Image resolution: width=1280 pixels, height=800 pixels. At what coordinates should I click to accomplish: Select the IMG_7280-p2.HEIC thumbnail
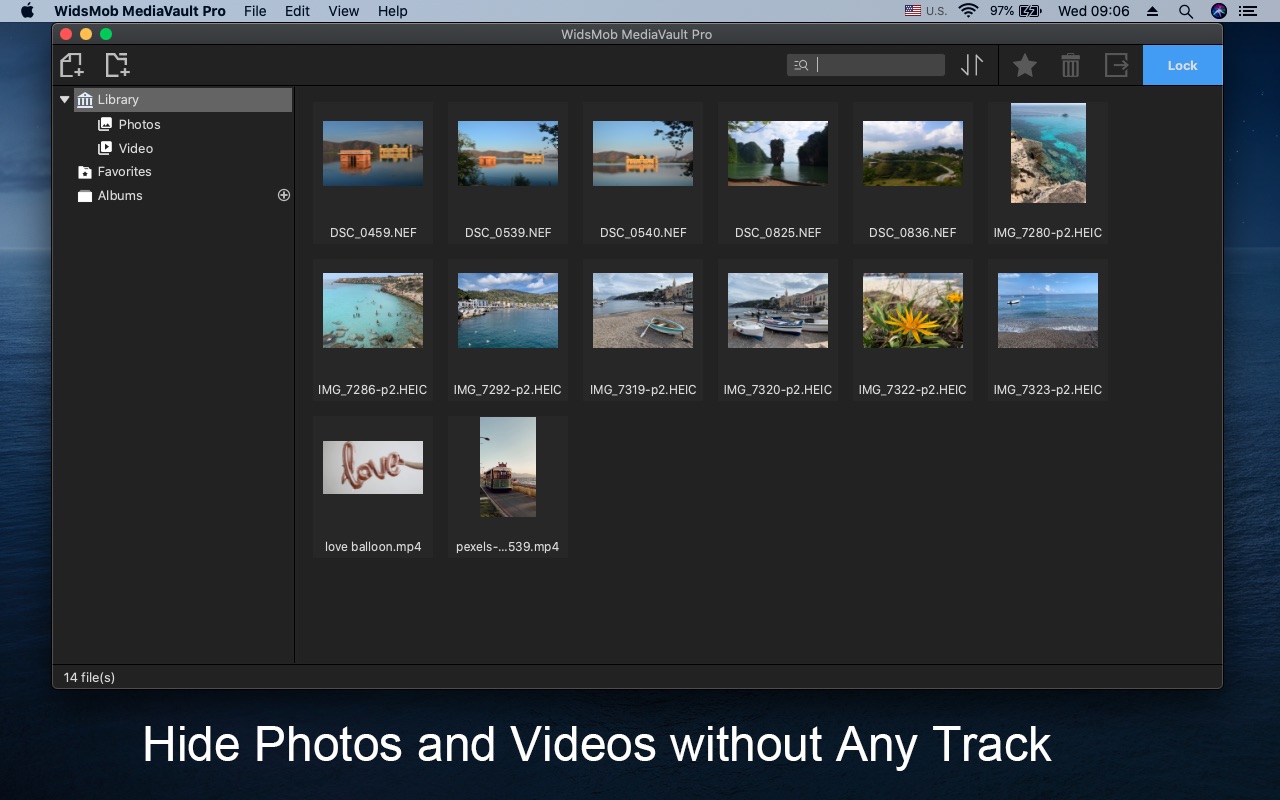tap(1048, 153)
